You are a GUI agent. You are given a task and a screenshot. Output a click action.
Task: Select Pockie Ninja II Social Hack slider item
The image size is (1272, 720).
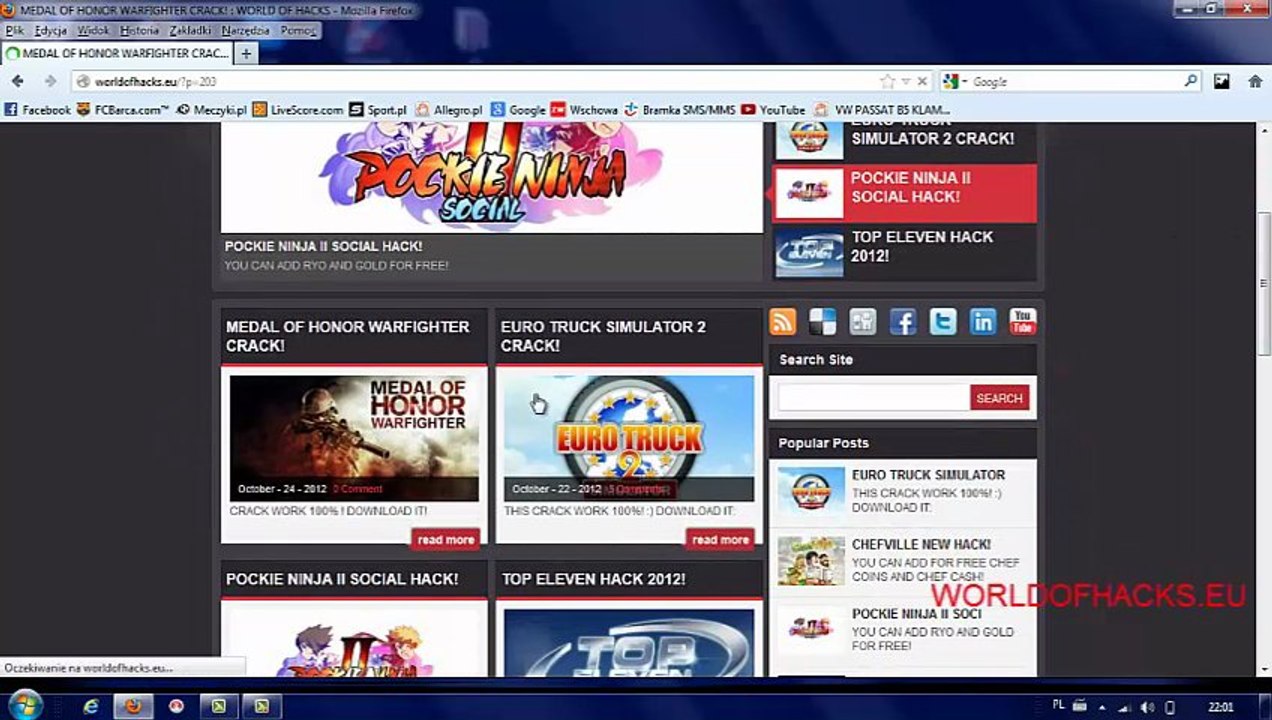coord(905,193)
